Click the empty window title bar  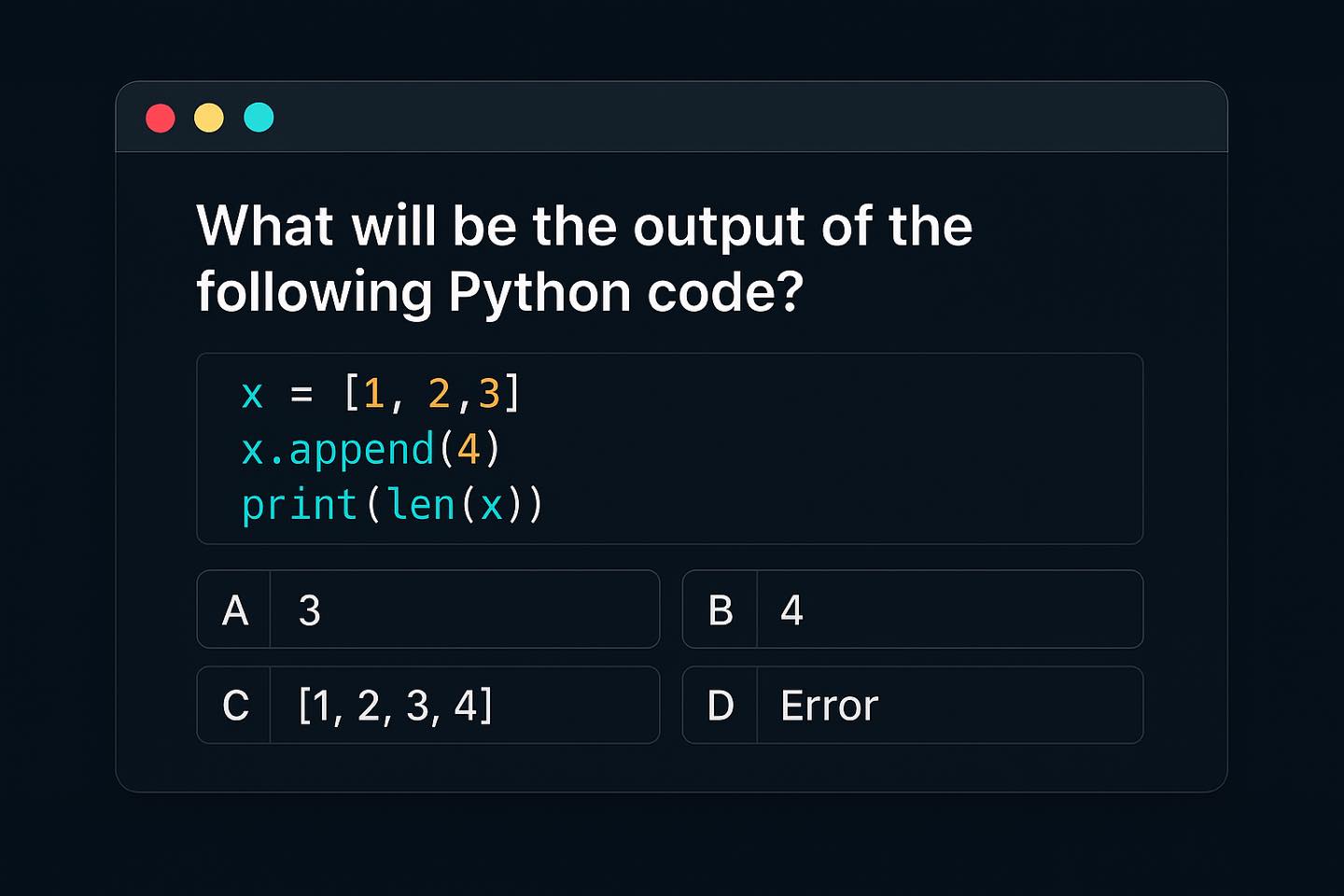(x=747, y=118)
